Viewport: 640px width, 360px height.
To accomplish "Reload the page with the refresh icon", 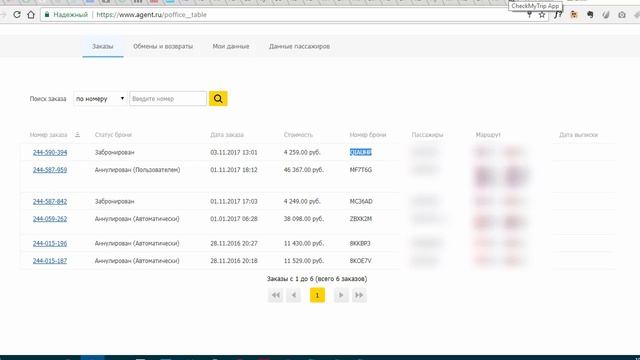I will 17,15.
